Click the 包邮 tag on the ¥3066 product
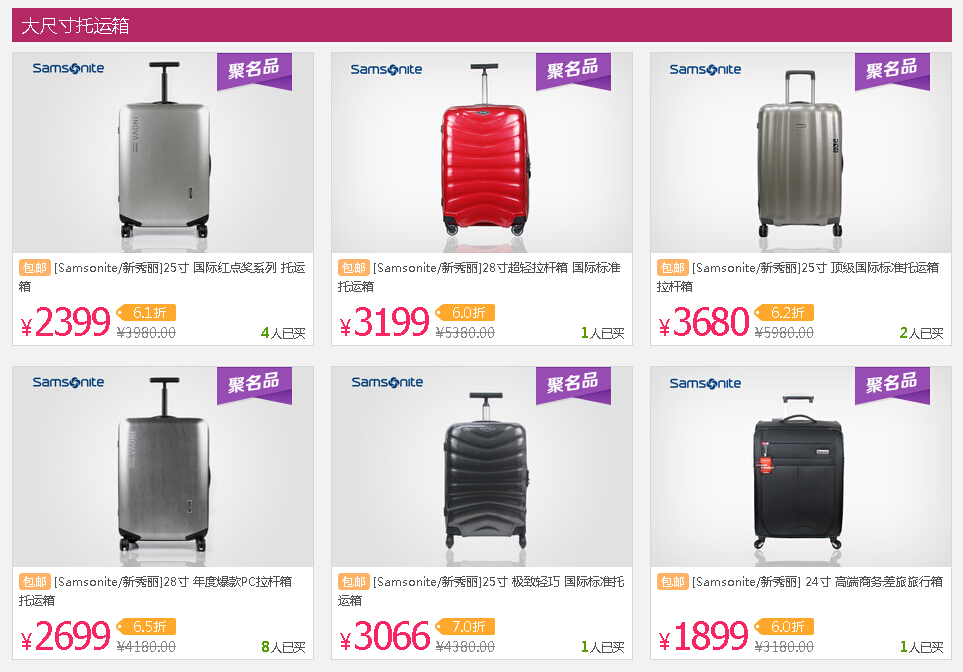Screen dimensions: 963x672 [354, 582]
